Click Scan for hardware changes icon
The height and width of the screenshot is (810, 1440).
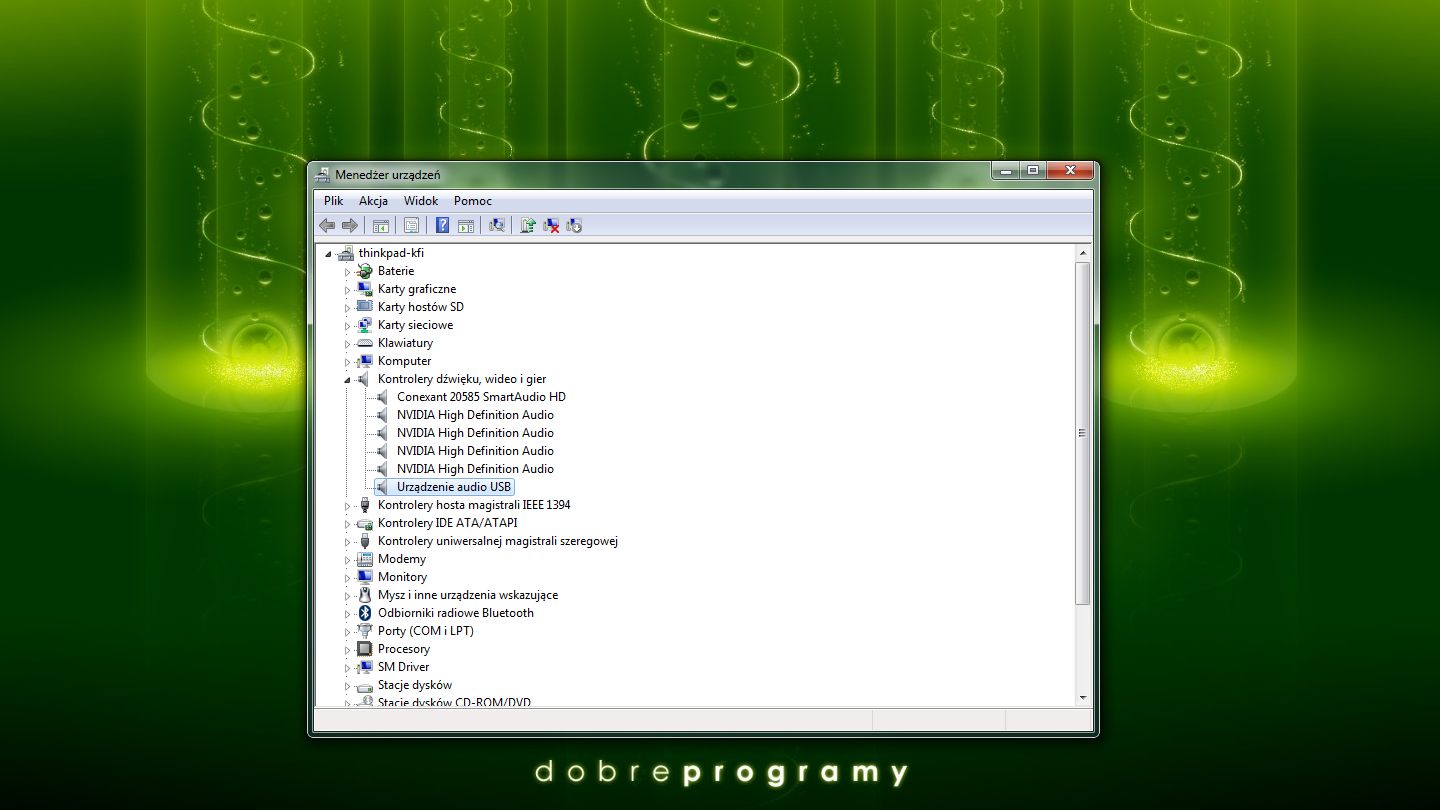[496, 226]
